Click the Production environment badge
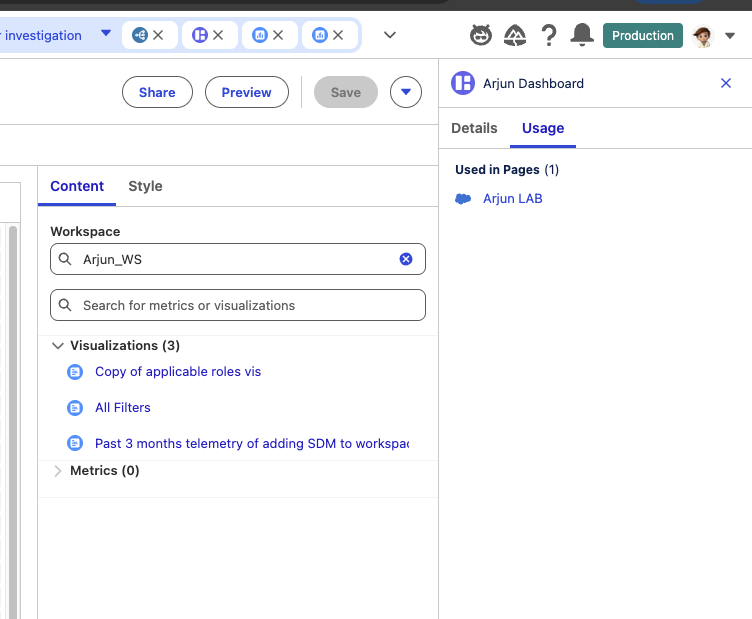 pos(643,35)
